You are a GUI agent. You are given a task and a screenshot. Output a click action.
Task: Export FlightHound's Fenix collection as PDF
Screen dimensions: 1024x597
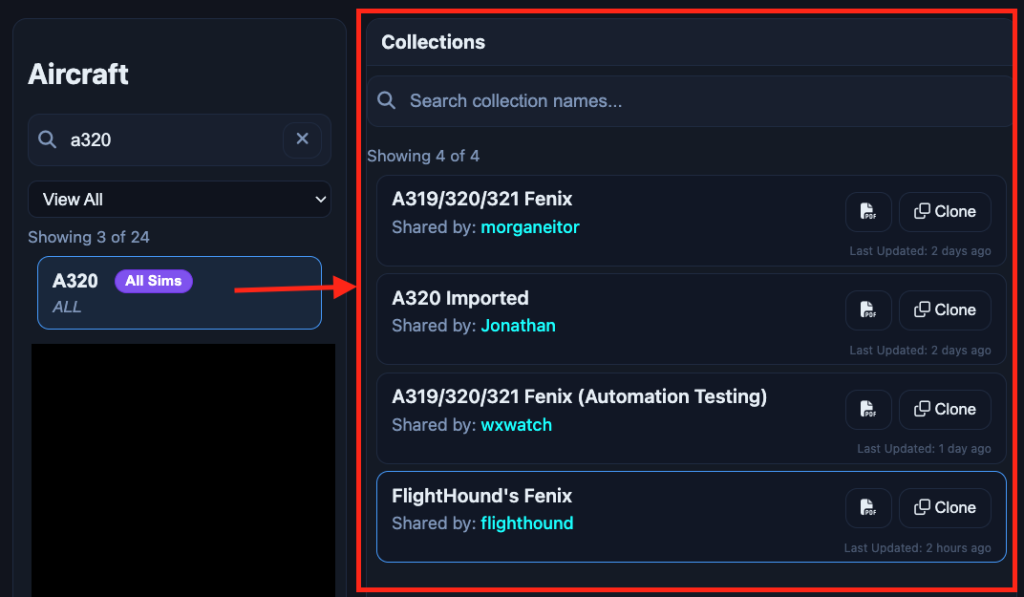click(868, 507)
